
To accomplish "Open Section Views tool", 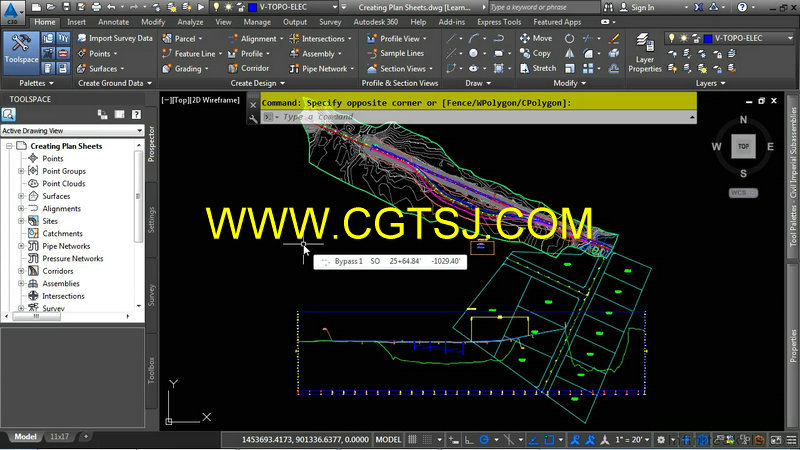I will pyautogui.click(x=400, y=68).
